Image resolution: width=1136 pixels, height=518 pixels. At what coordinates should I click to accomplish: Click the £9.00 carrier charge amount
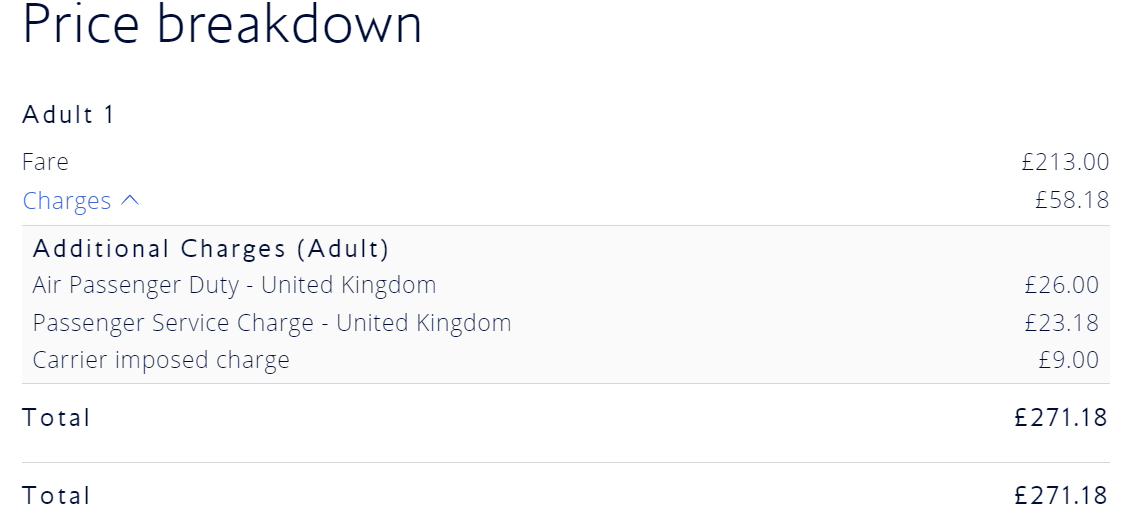(1068, 360)
